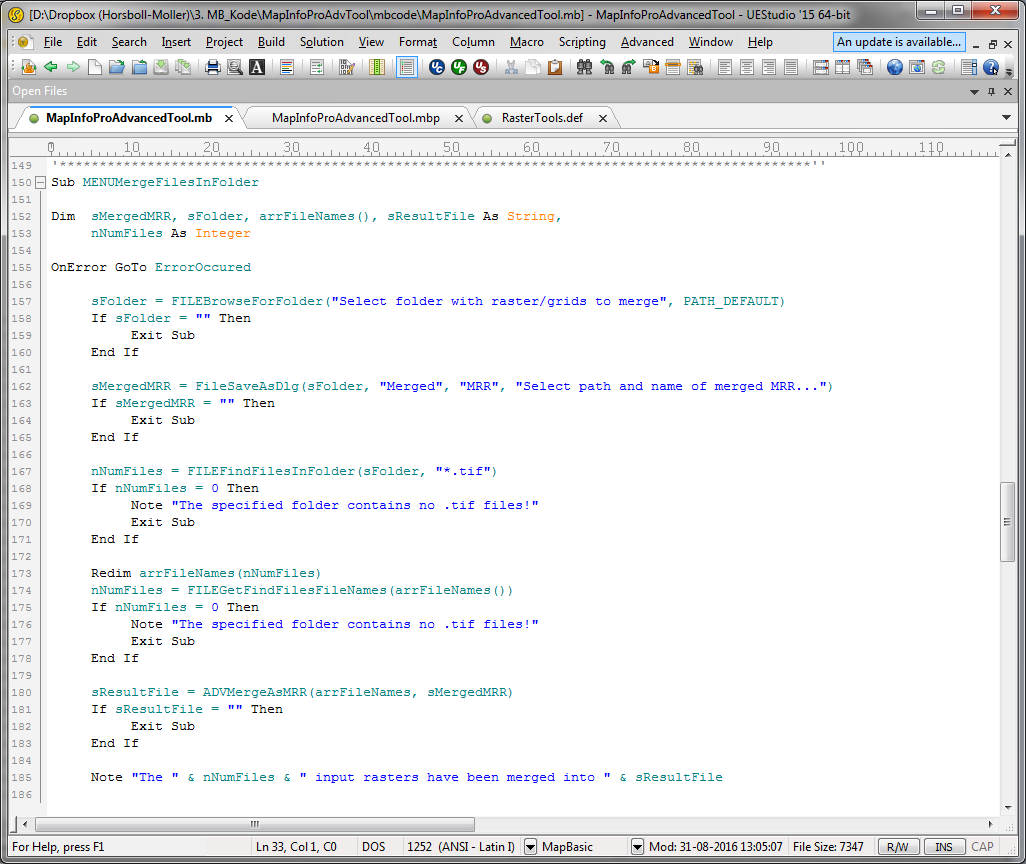This screenshot has height=864, width=1026.
Task: Close the MapInfoProAdvancedTool.mb tab
Action: click(x=229, y=118)
